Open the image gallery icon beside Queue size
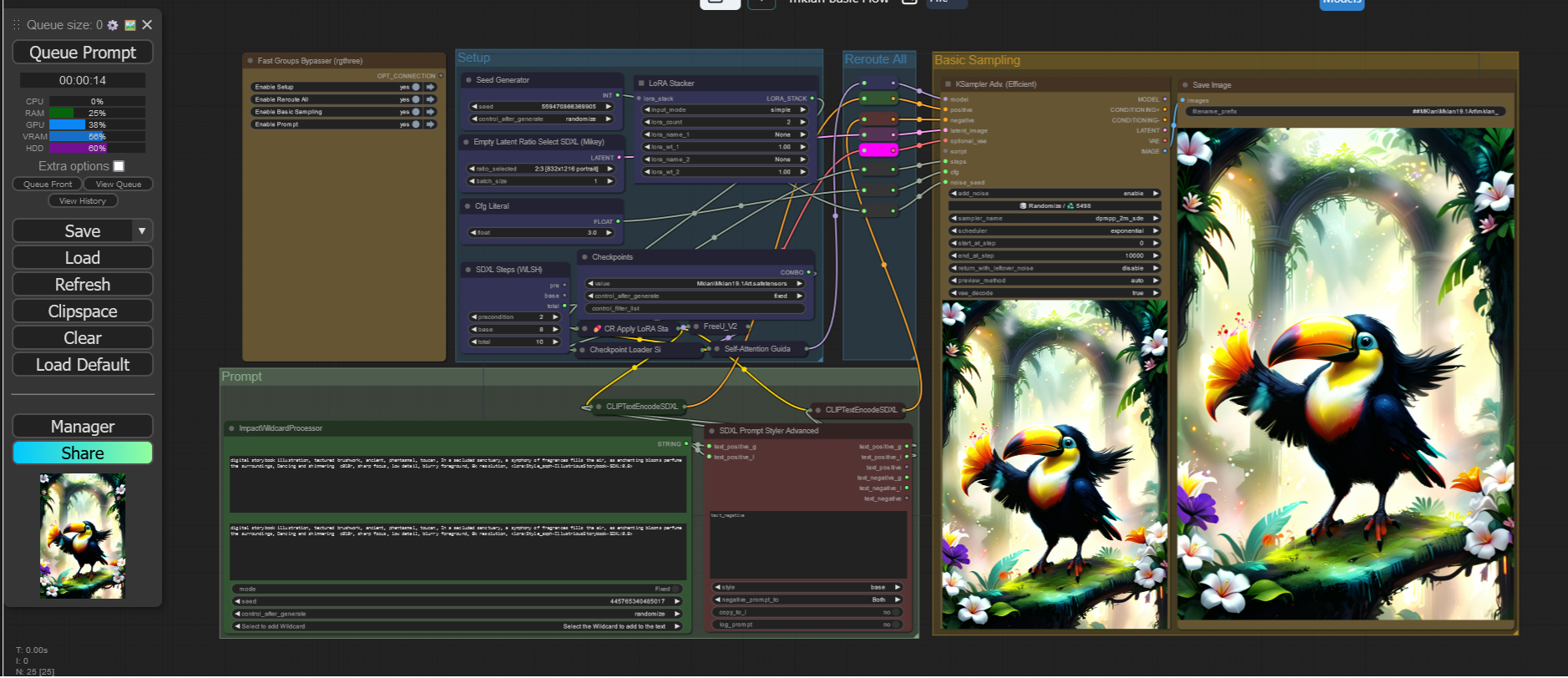This screenshot has height=678, width=1568. [130, 25]
